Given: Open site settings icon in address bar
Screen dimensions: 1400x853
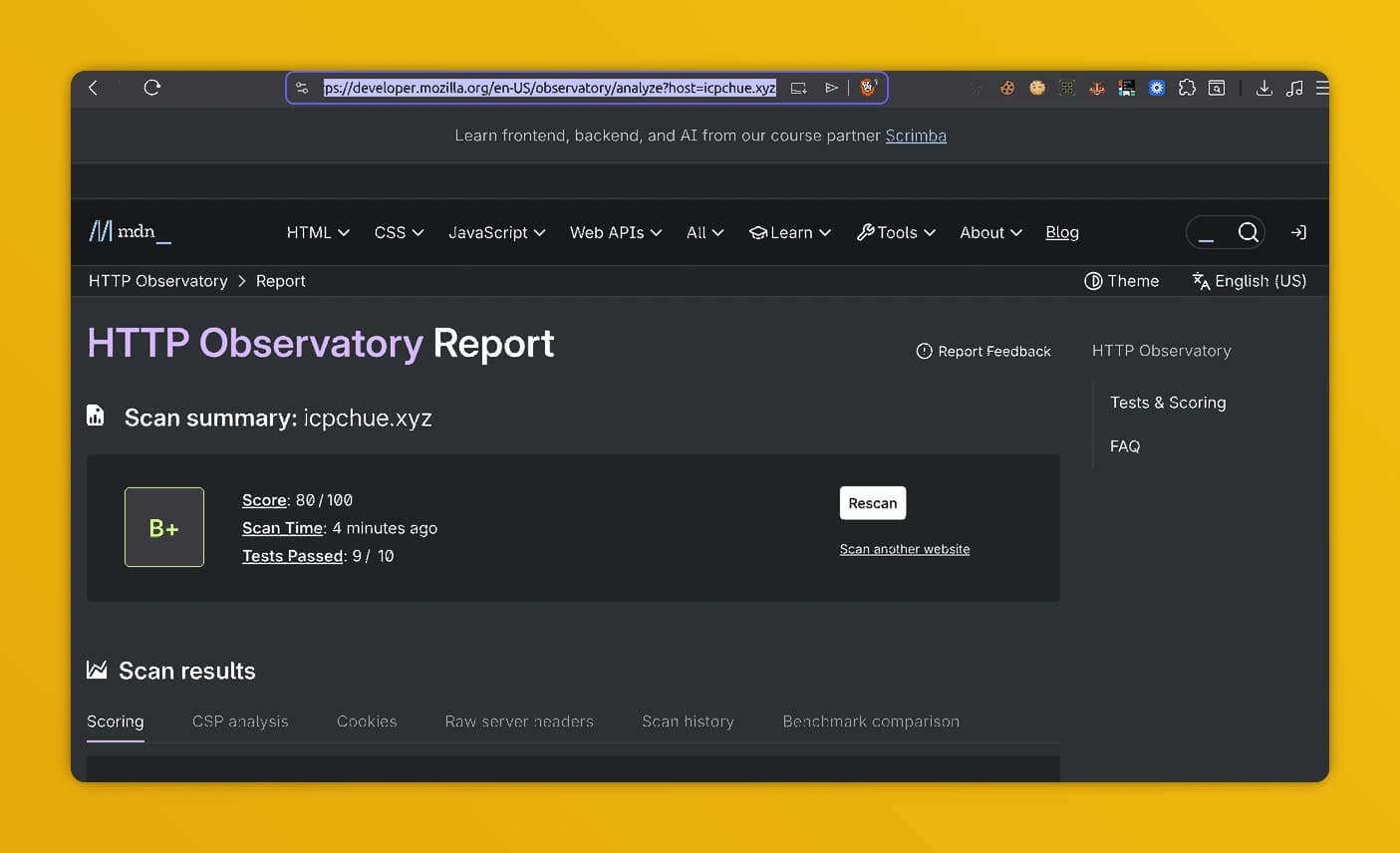Looking at the screenshot, I should pos(302,88).
